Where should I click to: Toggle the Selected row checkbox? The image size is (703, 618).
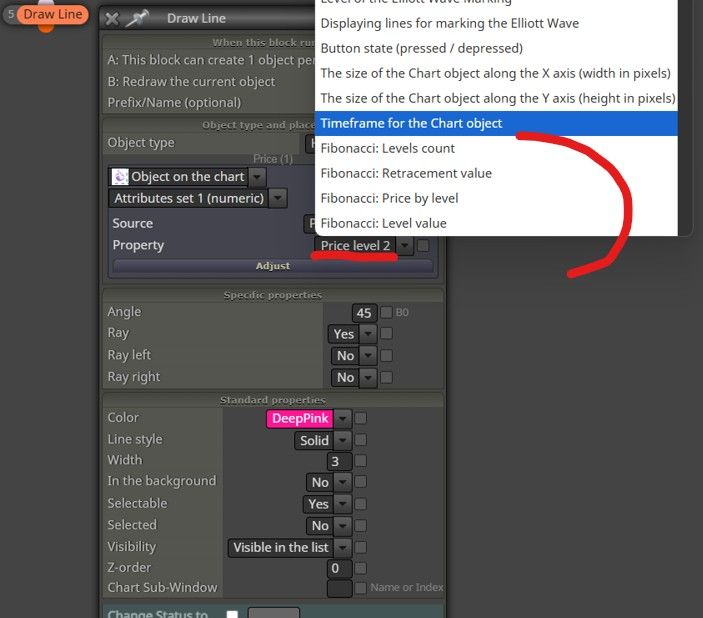(360, 525)
